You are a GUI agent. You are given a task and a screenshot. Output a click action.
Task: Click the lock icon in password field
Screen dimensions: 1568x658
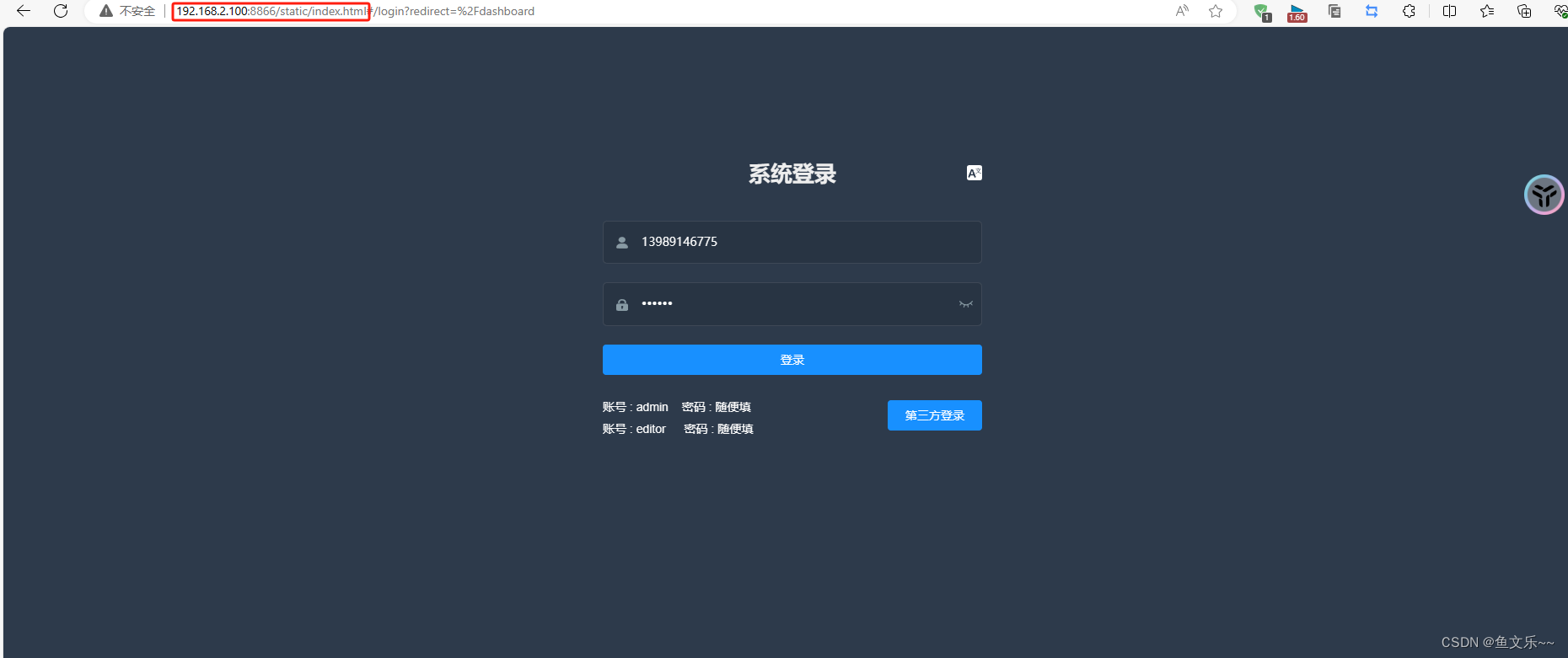tap(622, 305)
